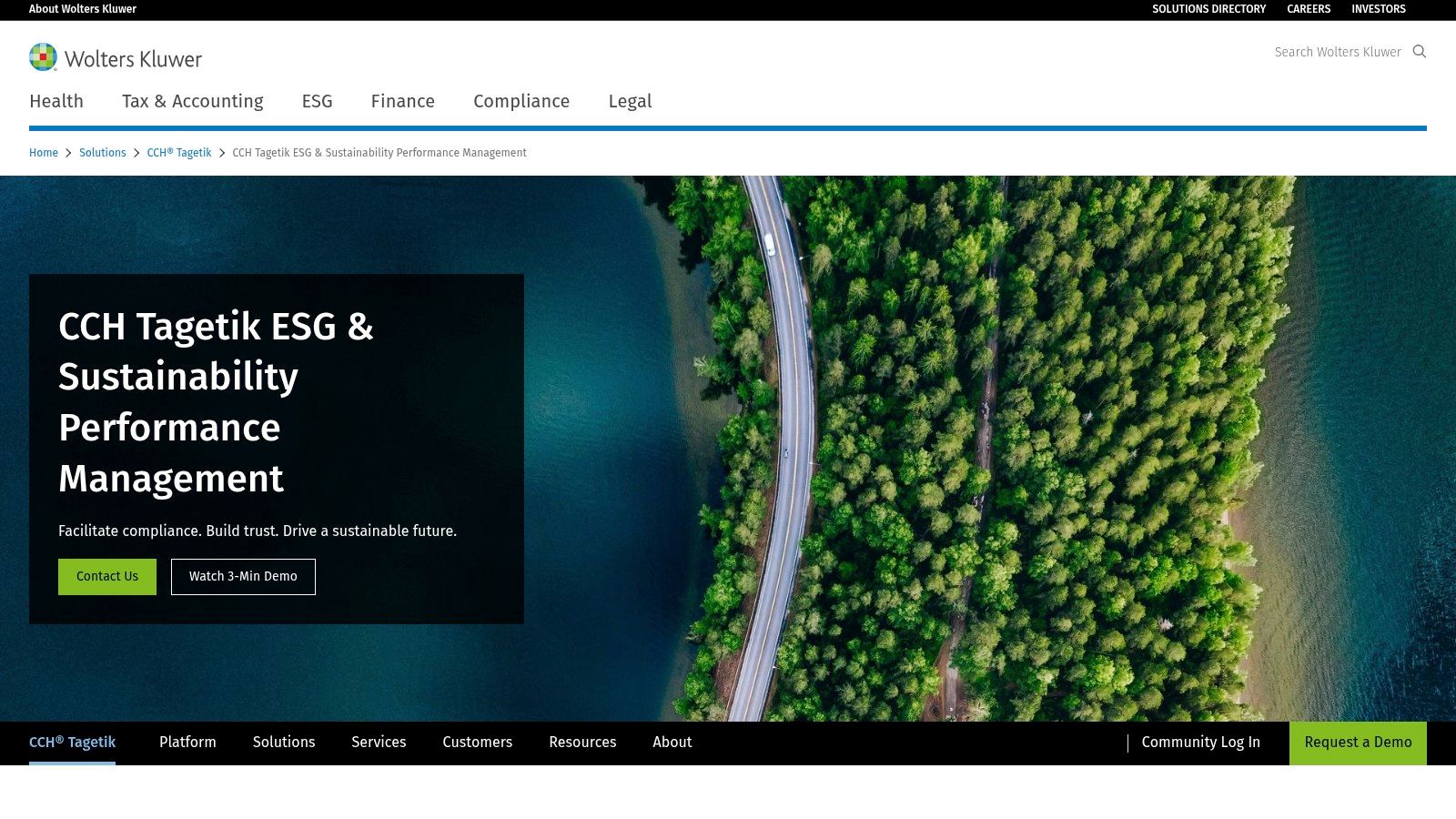This screenshot has height=819, width=1456.
Task: Open the Solutions Directory link in top bar
Action: [x=1208, y=9]
